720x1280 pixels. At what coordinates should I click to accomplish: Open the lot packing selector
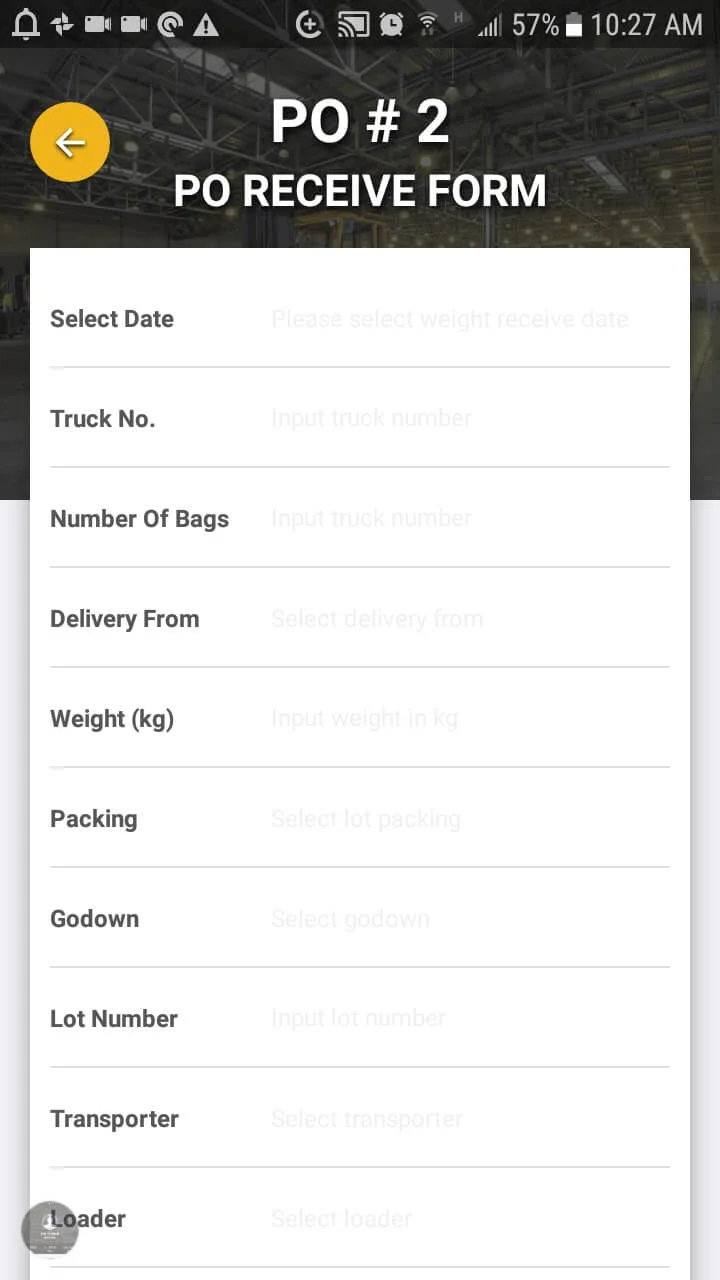[x=450, y=819]
